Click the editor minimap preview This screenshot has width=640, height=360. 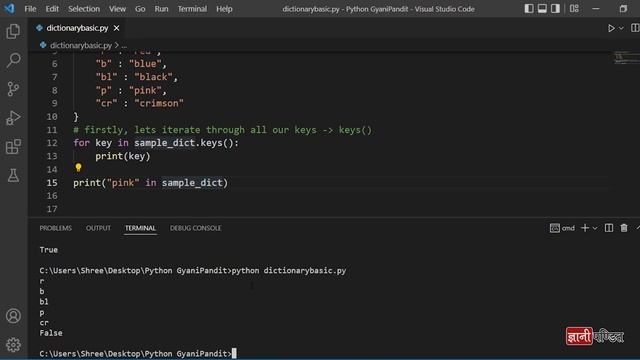coord(627,58)
